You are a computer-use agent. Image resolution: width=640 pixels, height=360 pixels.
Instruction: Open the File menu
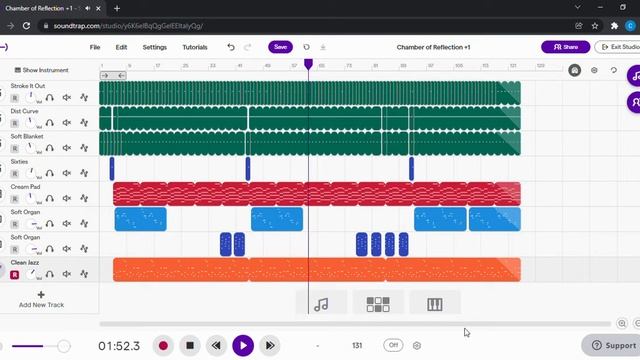click(95, 47)
